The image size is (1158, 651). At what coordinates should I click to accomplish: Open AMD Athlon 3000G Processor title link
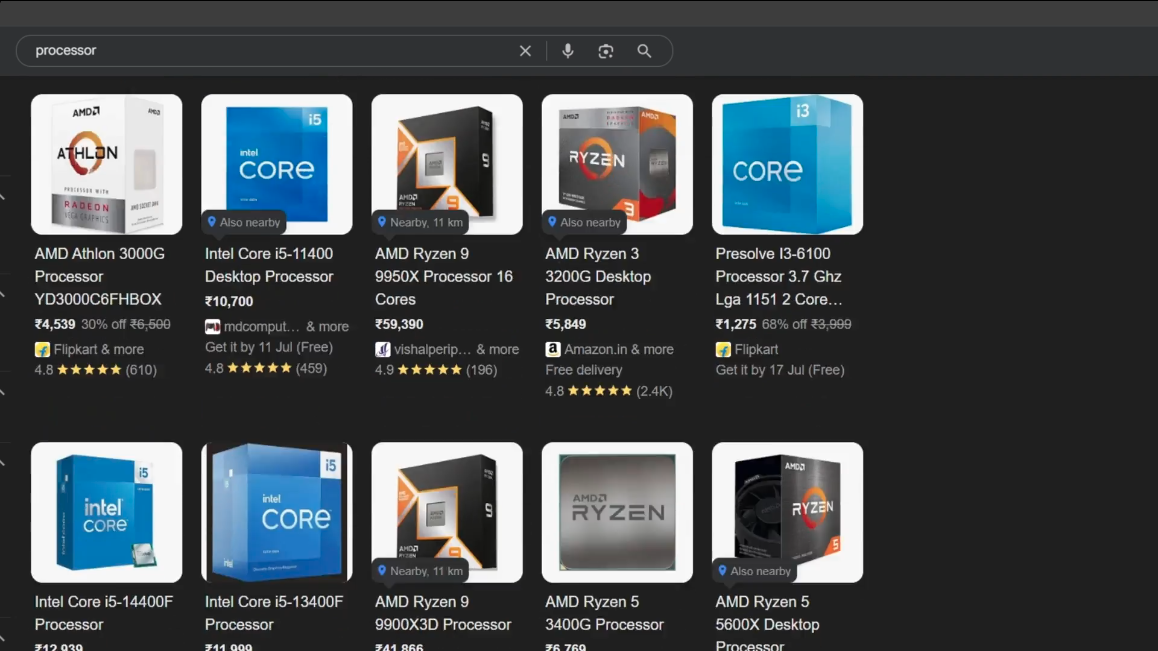pyautogui.click(x=100, y=276)
